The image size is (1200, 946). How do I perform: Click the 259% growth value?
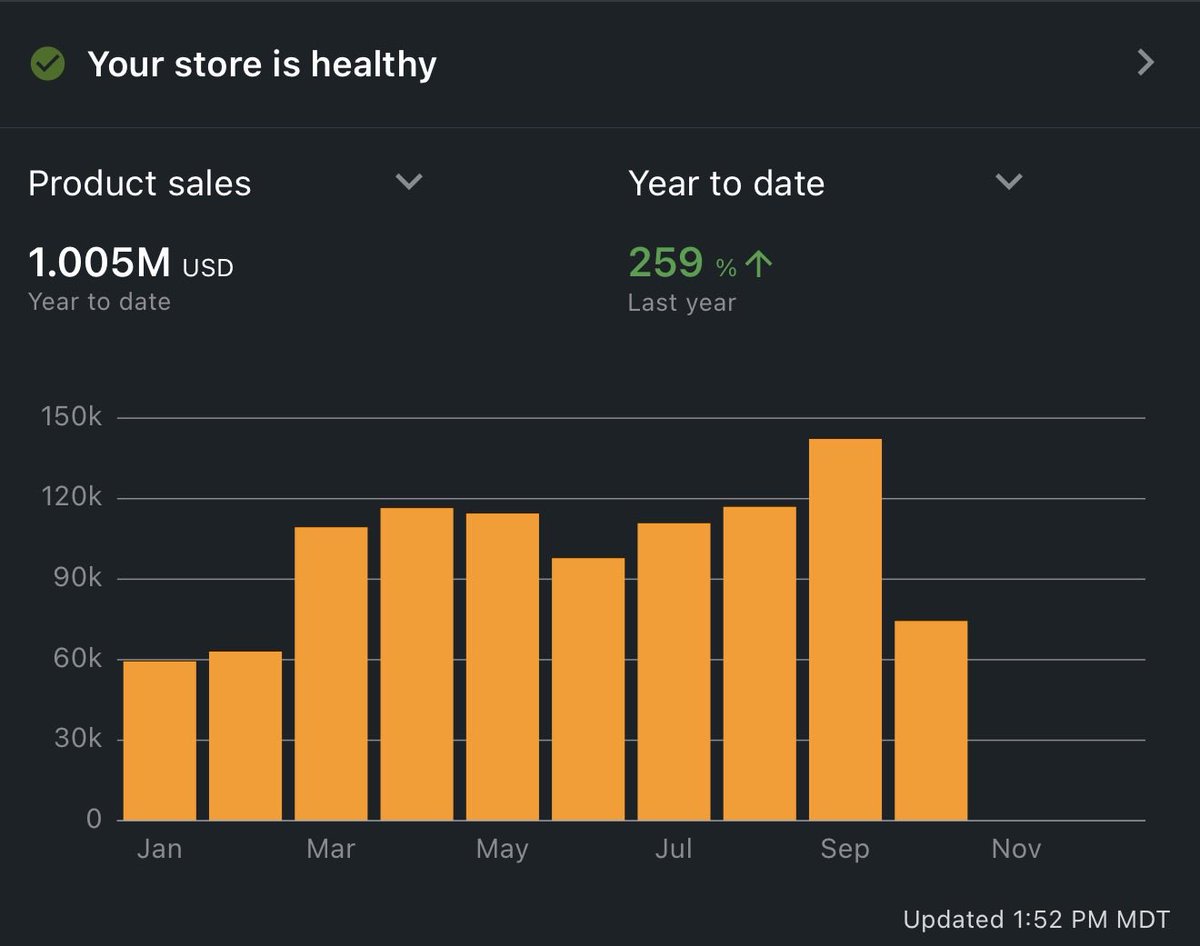[682, 263]
